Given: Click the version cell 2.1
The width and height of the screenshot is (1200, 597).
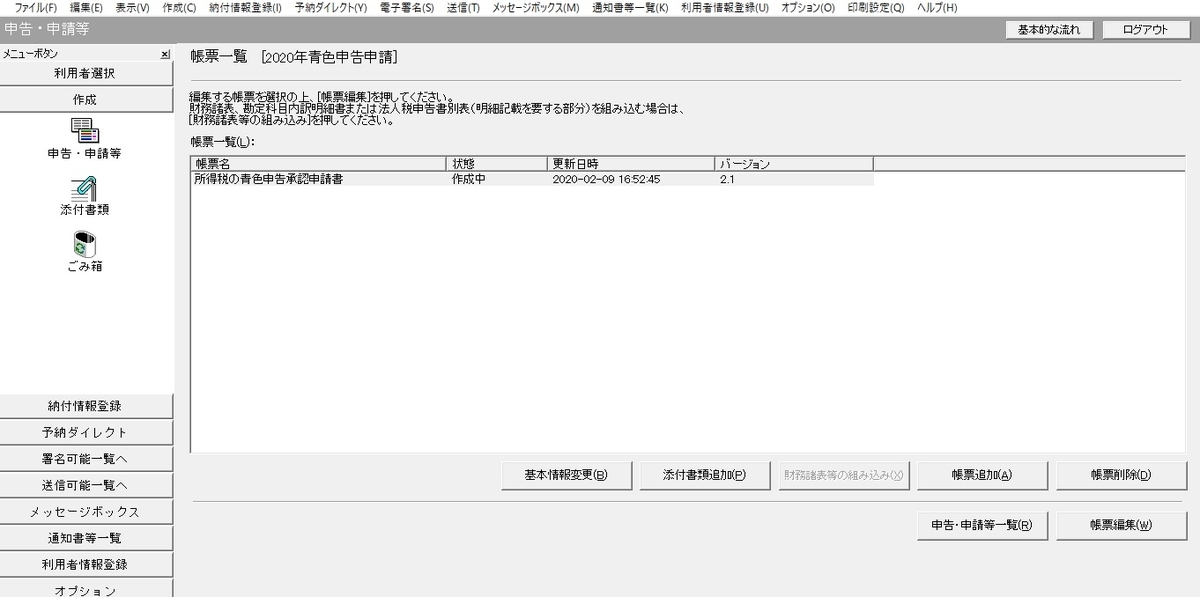Looking at the screenshot, I should tap(727, 180).
